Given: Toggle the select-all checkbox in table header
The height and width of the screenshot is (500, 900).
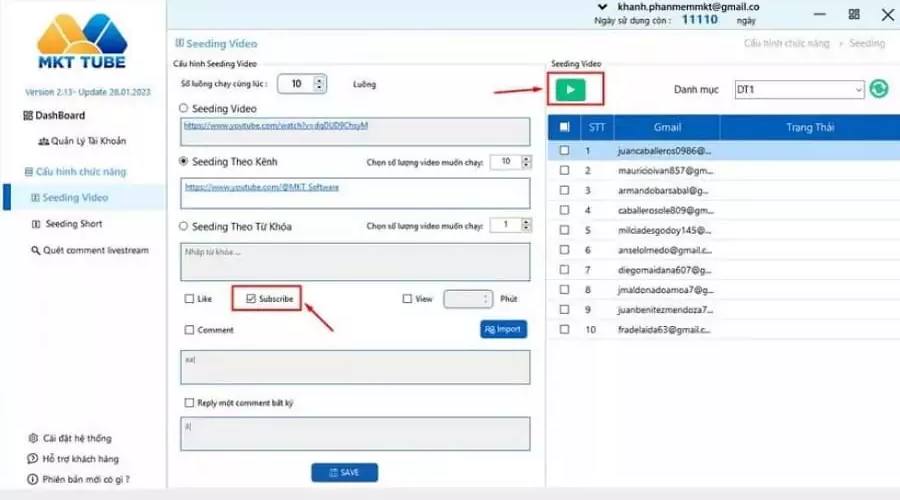Looking at the screenshot, I should click(564, 127).
